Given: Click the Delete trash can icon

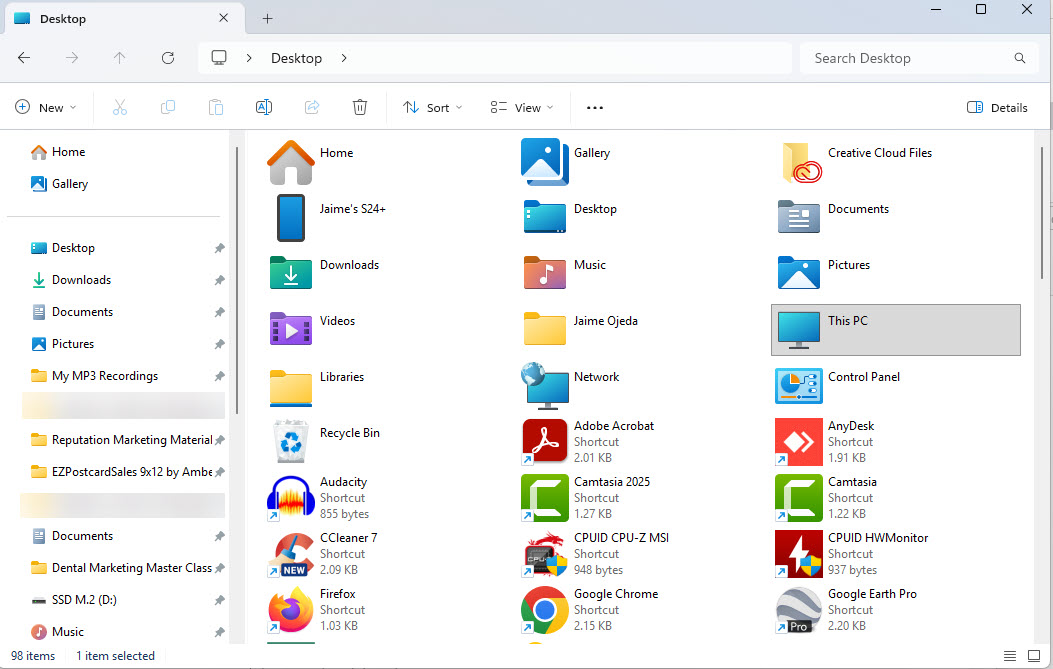Looking at the screenshot, I should click(360, 107).
